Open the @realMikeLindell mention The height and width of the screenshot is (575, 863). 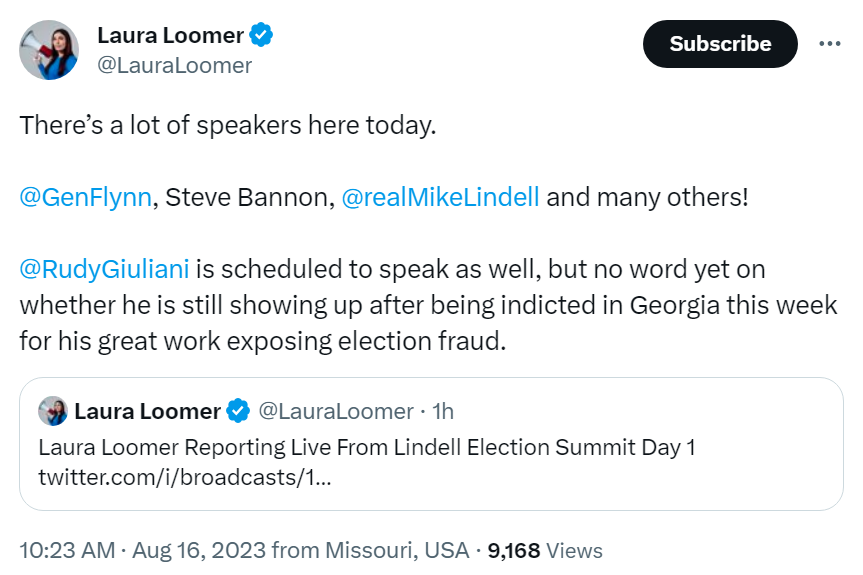[x=440, y=197]
